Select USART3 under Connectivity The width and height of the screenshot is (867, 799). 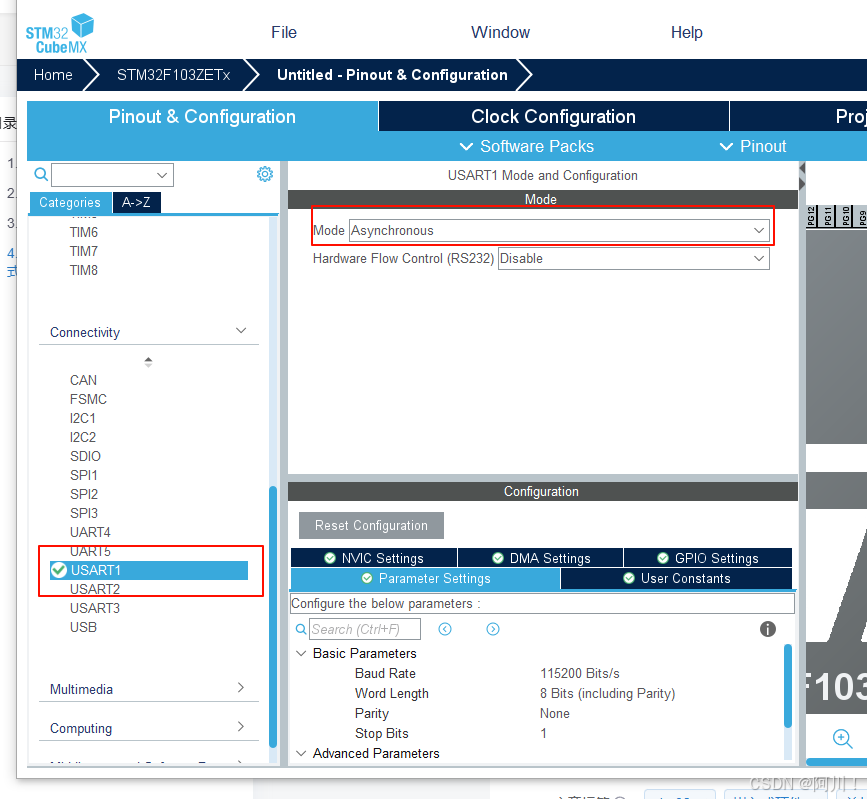click(95, 608)
